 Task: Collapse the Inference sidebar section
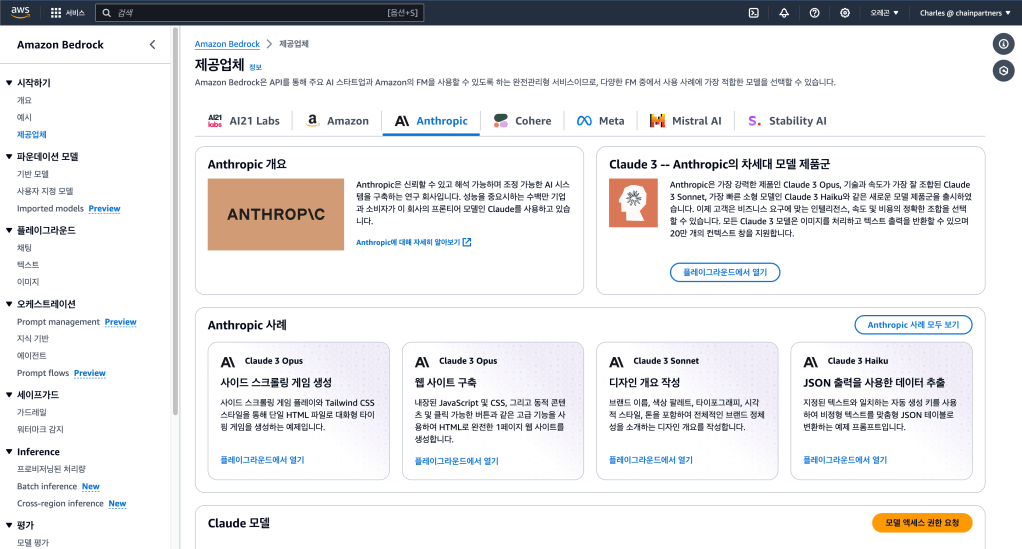point(9,452)
